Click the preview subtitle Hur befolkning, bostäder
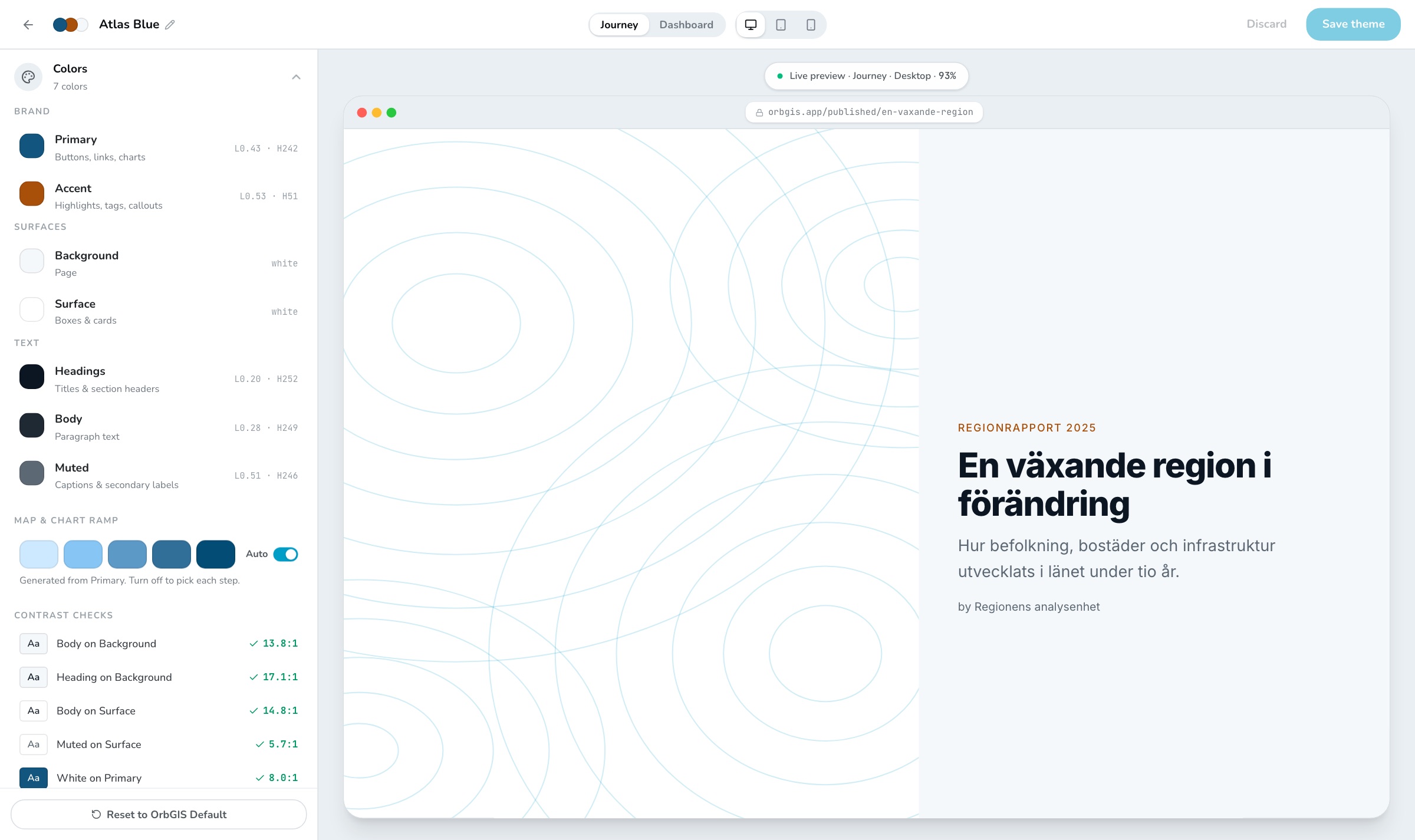Screen dimensions: 1415x840 (x=1117, y=558)
